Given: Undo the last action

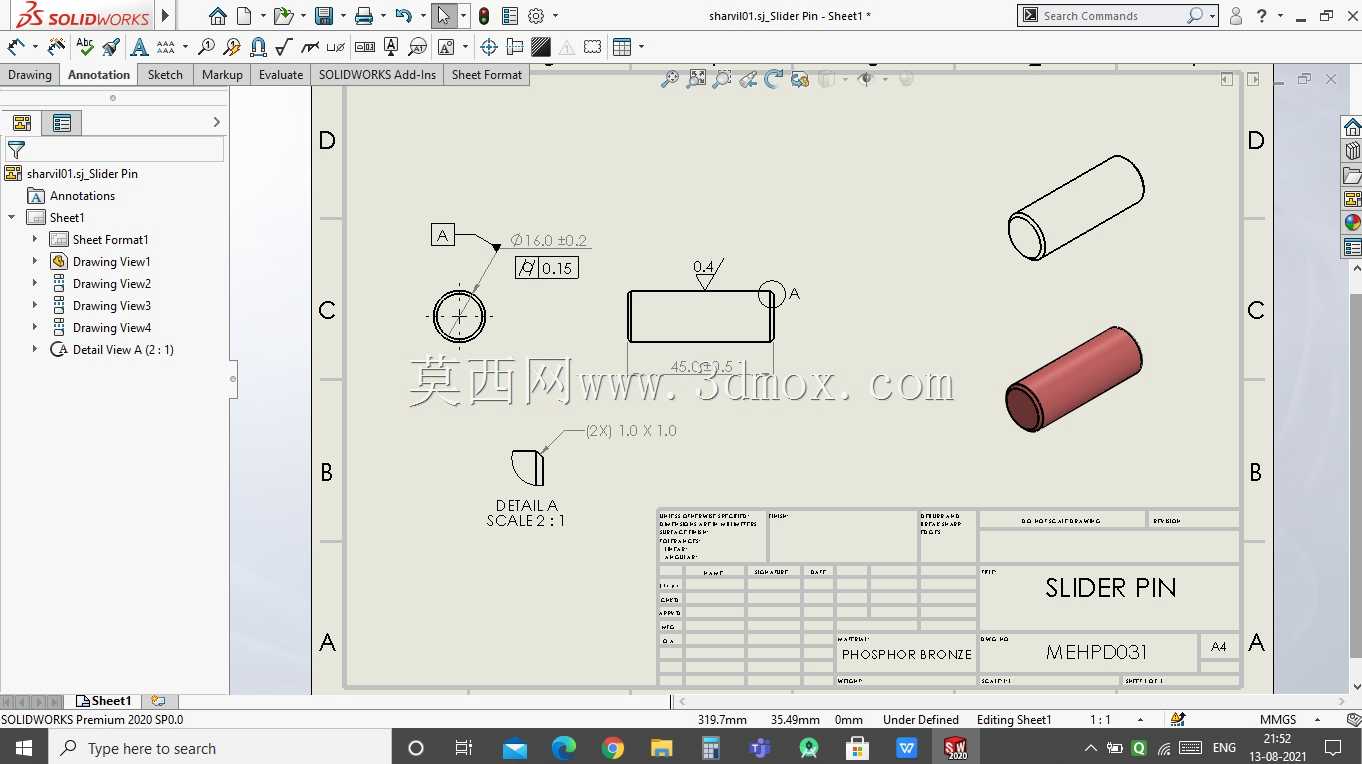Looking at the screenshot, I should point(403,16).
